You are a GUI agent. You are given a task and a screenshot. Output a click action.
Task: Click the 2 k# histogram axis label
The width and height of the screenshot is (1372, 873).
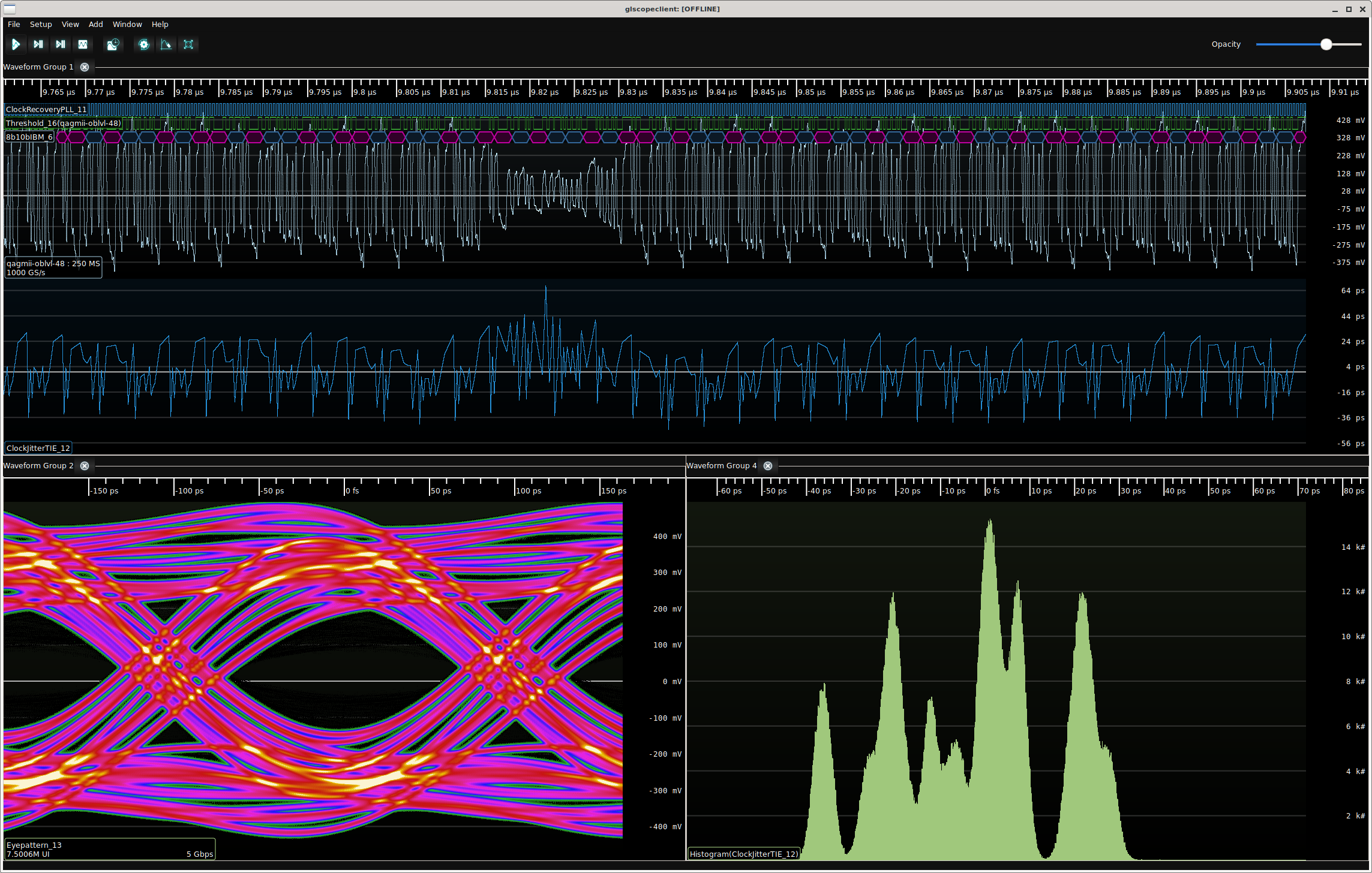pyautogui.click(x=1355, y=816)
